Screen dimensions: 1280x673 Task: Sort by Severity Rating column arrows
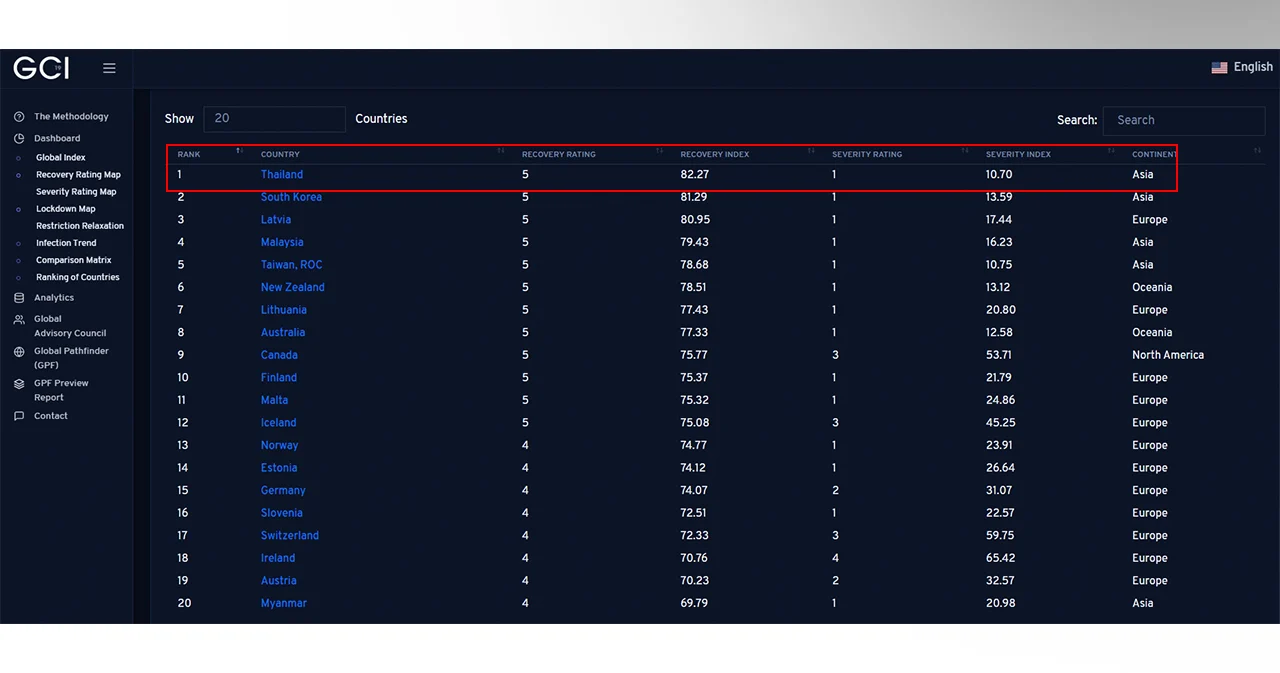point(965,151)
